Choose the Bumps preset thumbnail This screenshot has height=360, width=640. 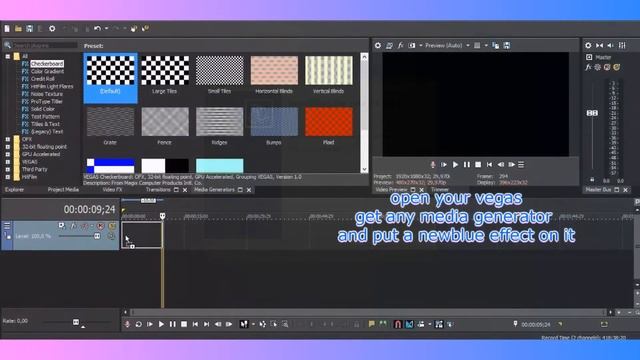click(x=274, y=122)
